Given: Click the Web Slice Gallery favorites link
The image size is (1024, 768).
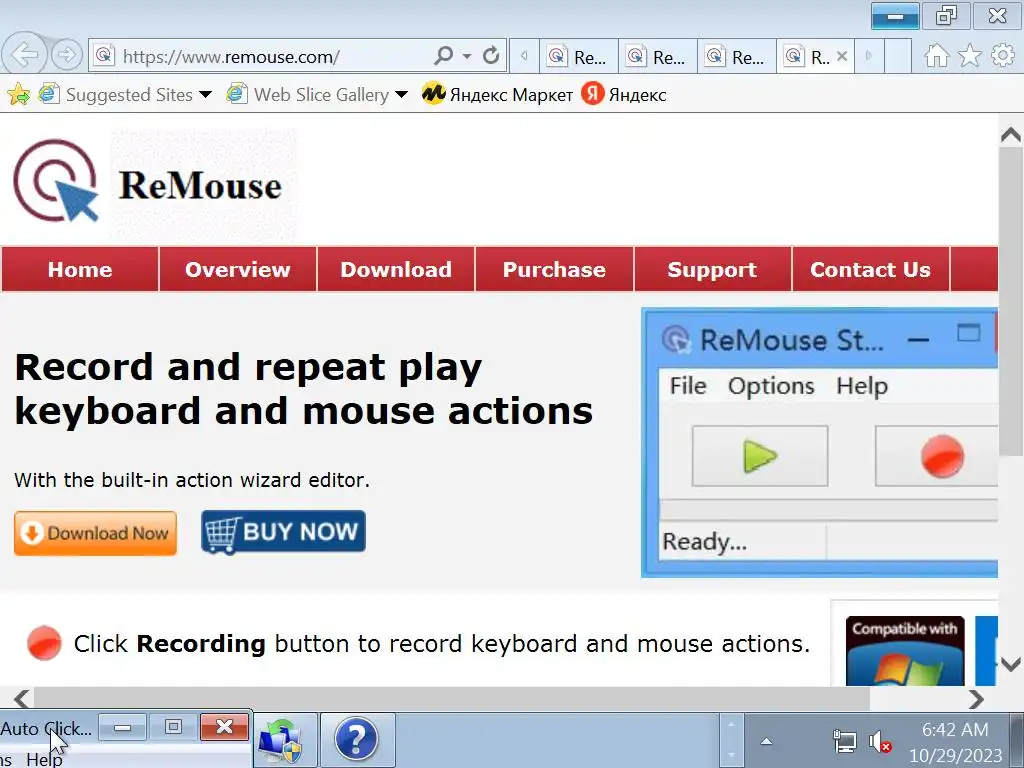Looking at the screenshot, I should tap(308, 95).
